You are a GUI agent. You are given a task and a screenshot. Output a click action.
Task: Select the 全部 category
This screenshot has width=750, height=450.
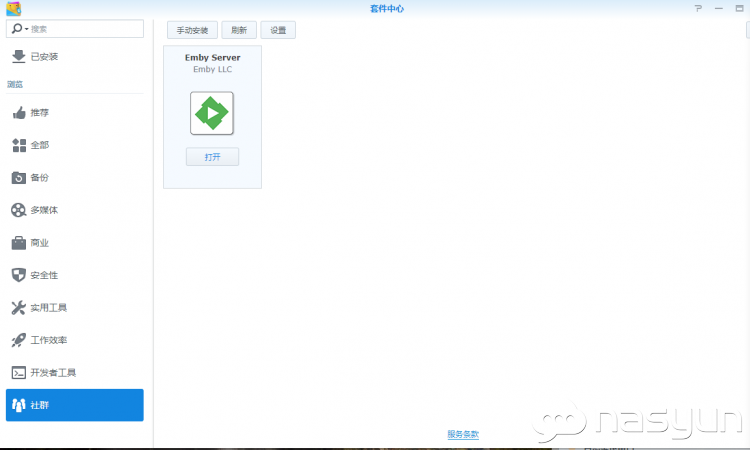[x=75, y=145]
